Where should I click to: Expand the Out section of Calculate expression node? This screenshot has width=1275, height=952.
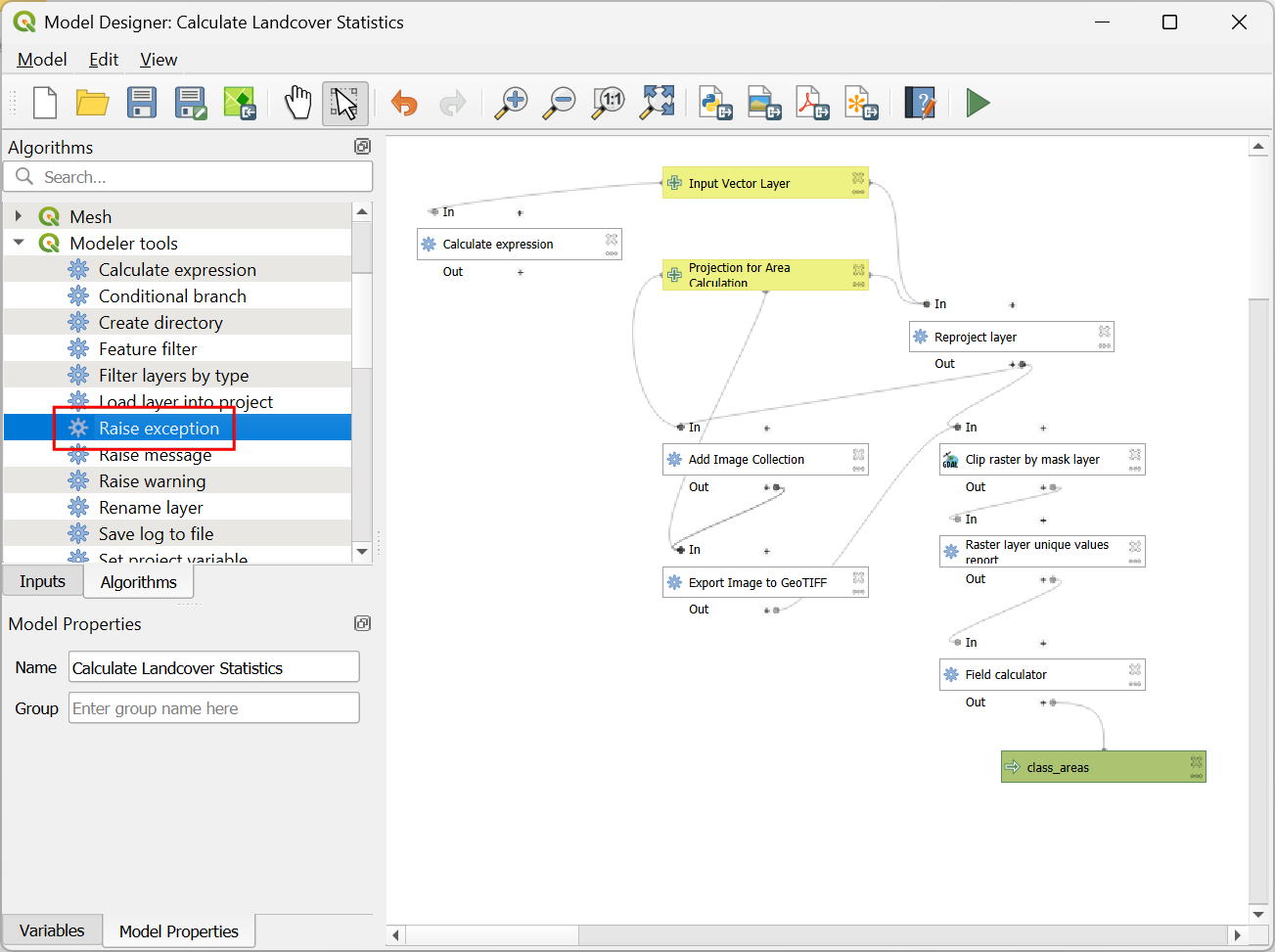tap(520, 272)
